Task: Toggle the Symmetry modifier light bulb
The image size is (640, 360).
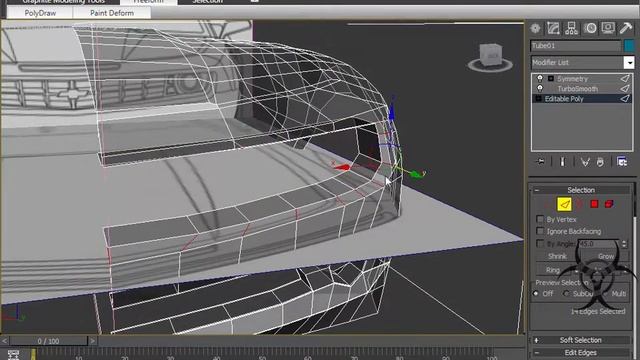Action: tap(540, 78)
